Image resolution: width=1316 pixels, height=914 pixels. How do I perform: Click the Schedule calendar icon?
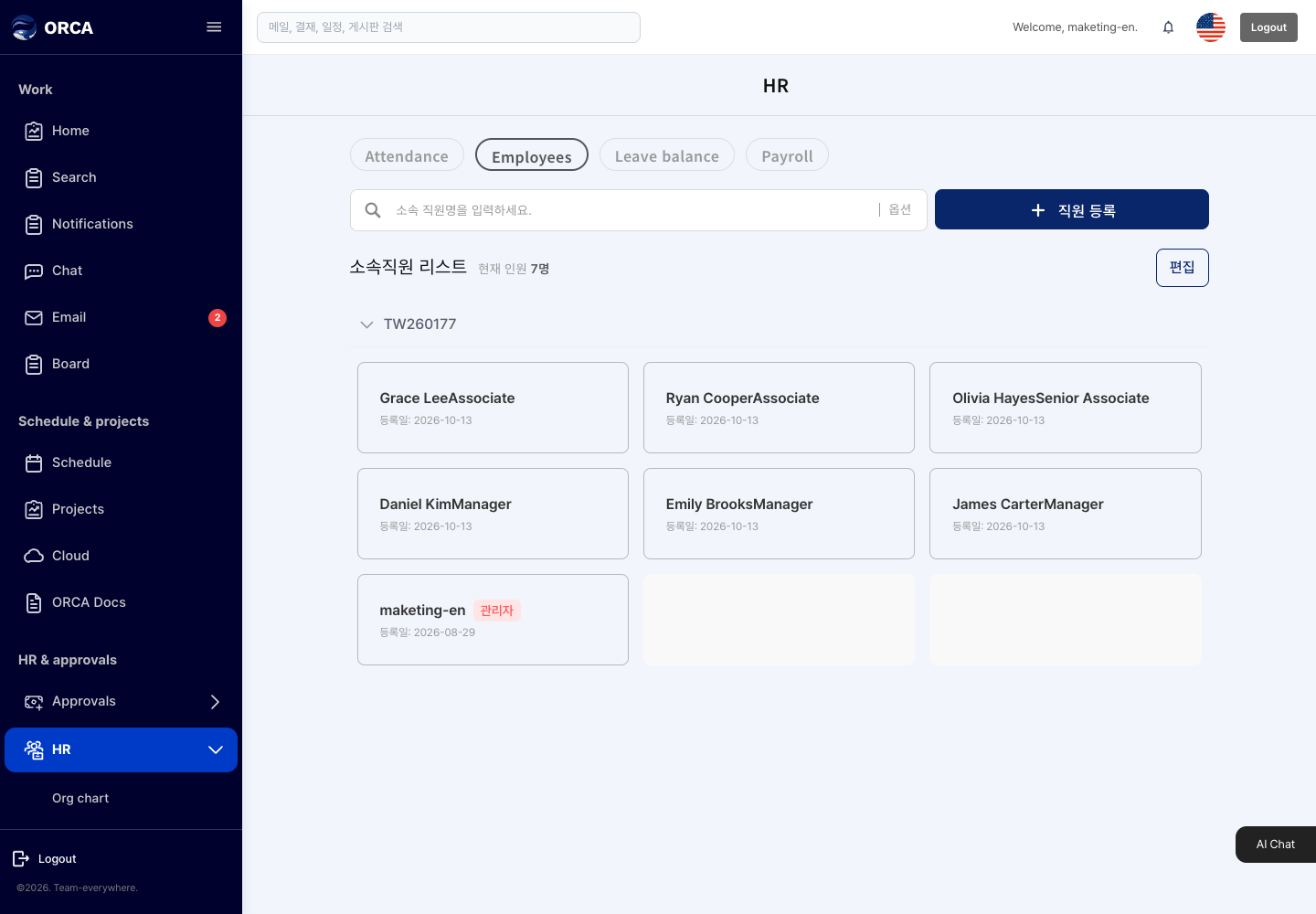point(34,462)
